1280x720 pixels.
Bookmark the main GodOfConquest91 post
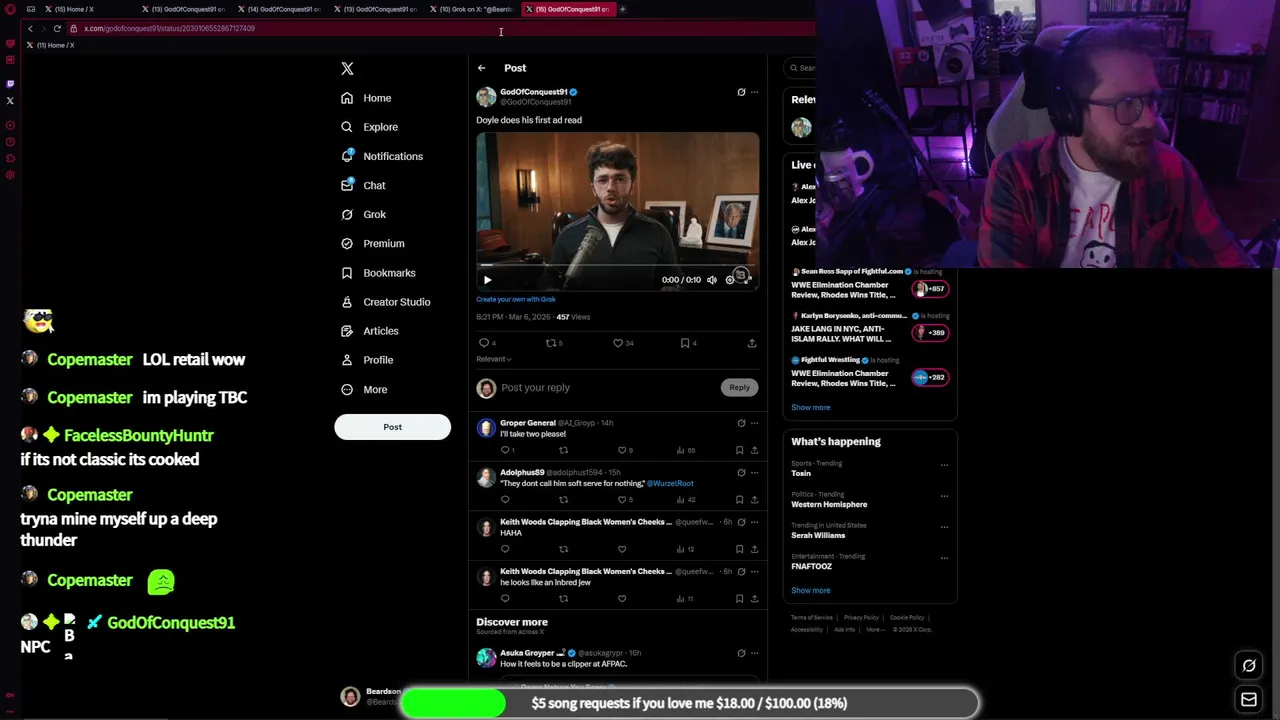coord(686,343)
